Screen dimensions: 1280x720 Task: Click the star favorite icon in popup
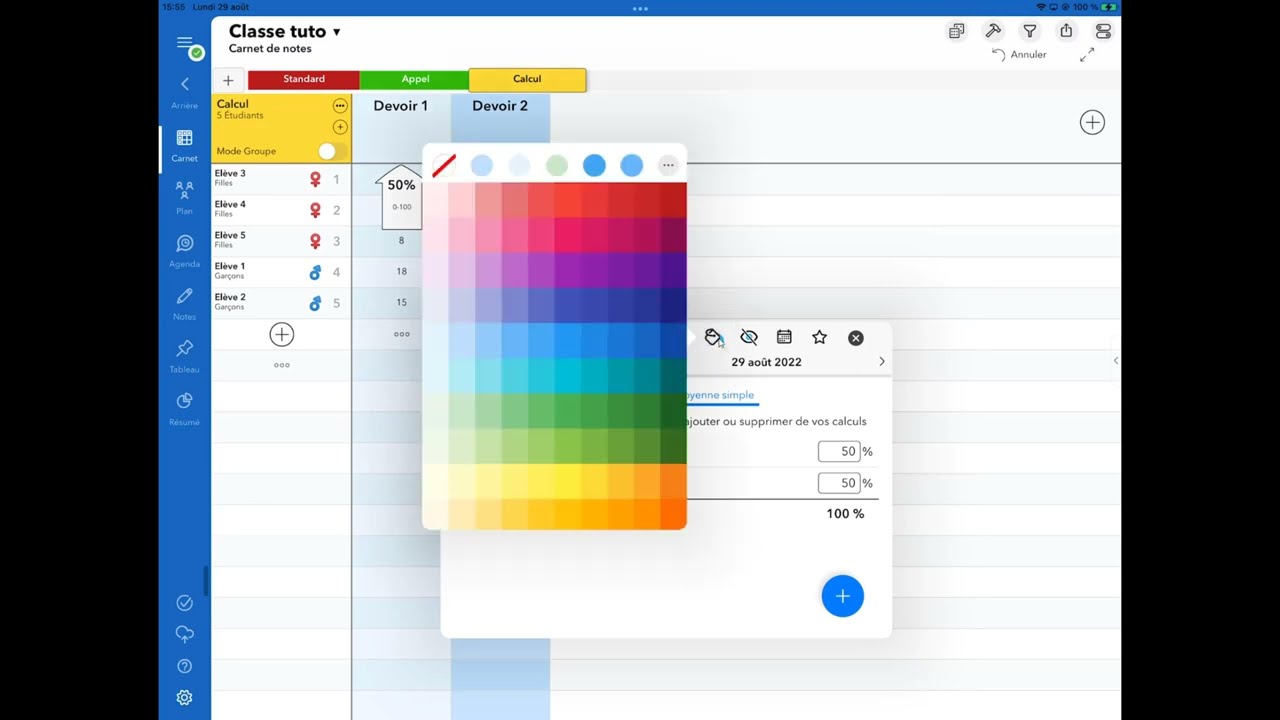(820, 338)
